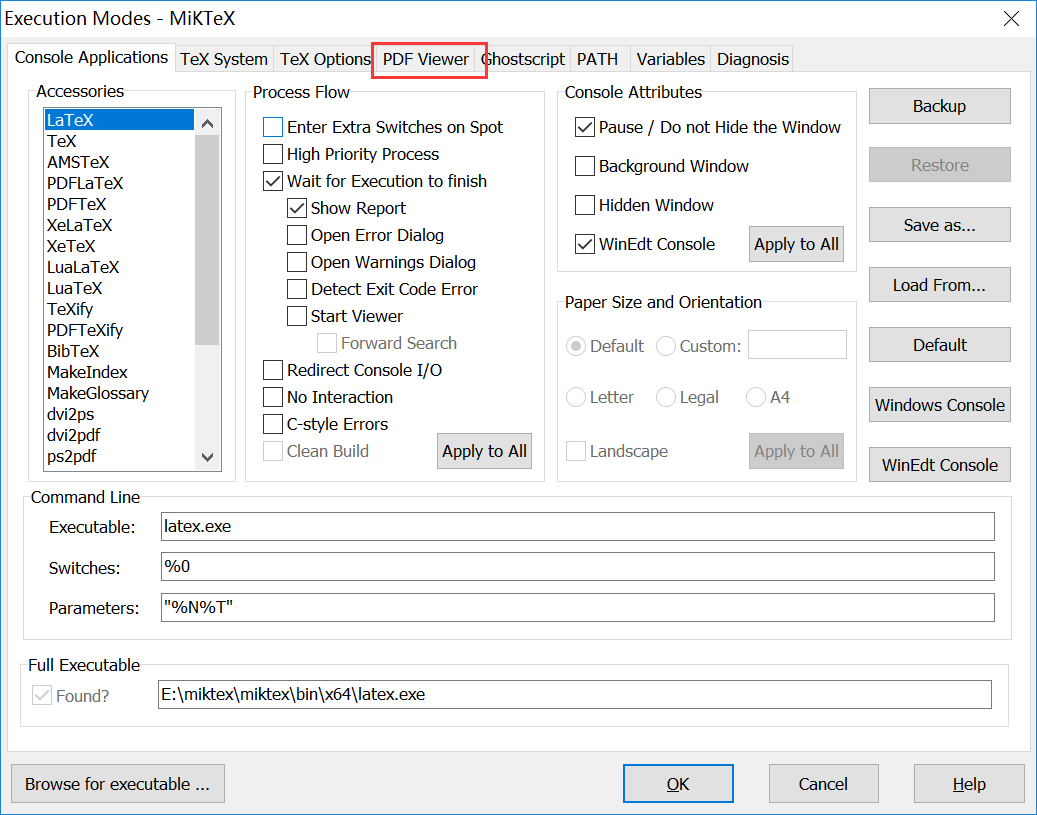Click the Full Executable path field

coord(575,695)
